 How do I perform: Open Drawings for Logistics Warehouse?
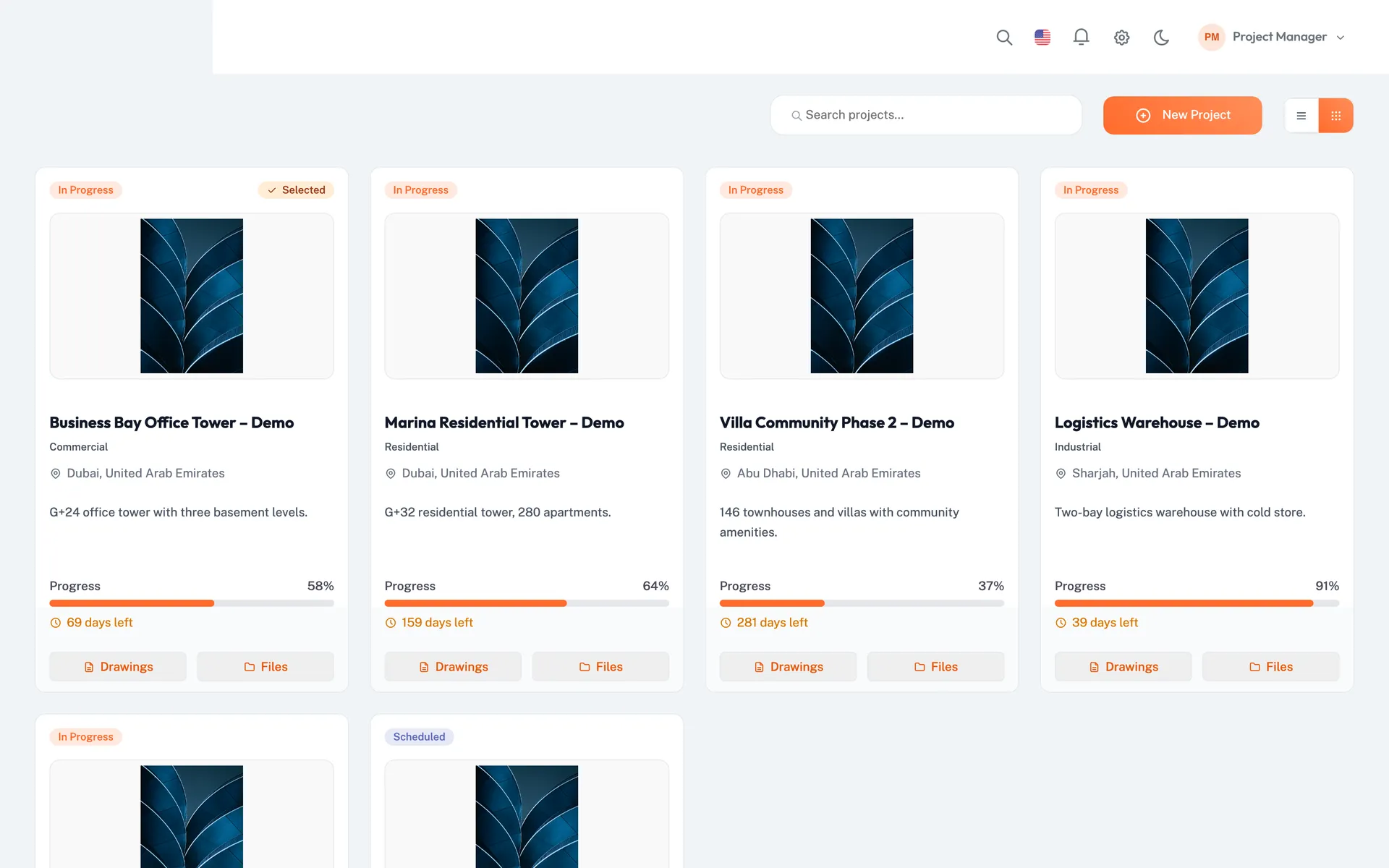pos(1123,666)
